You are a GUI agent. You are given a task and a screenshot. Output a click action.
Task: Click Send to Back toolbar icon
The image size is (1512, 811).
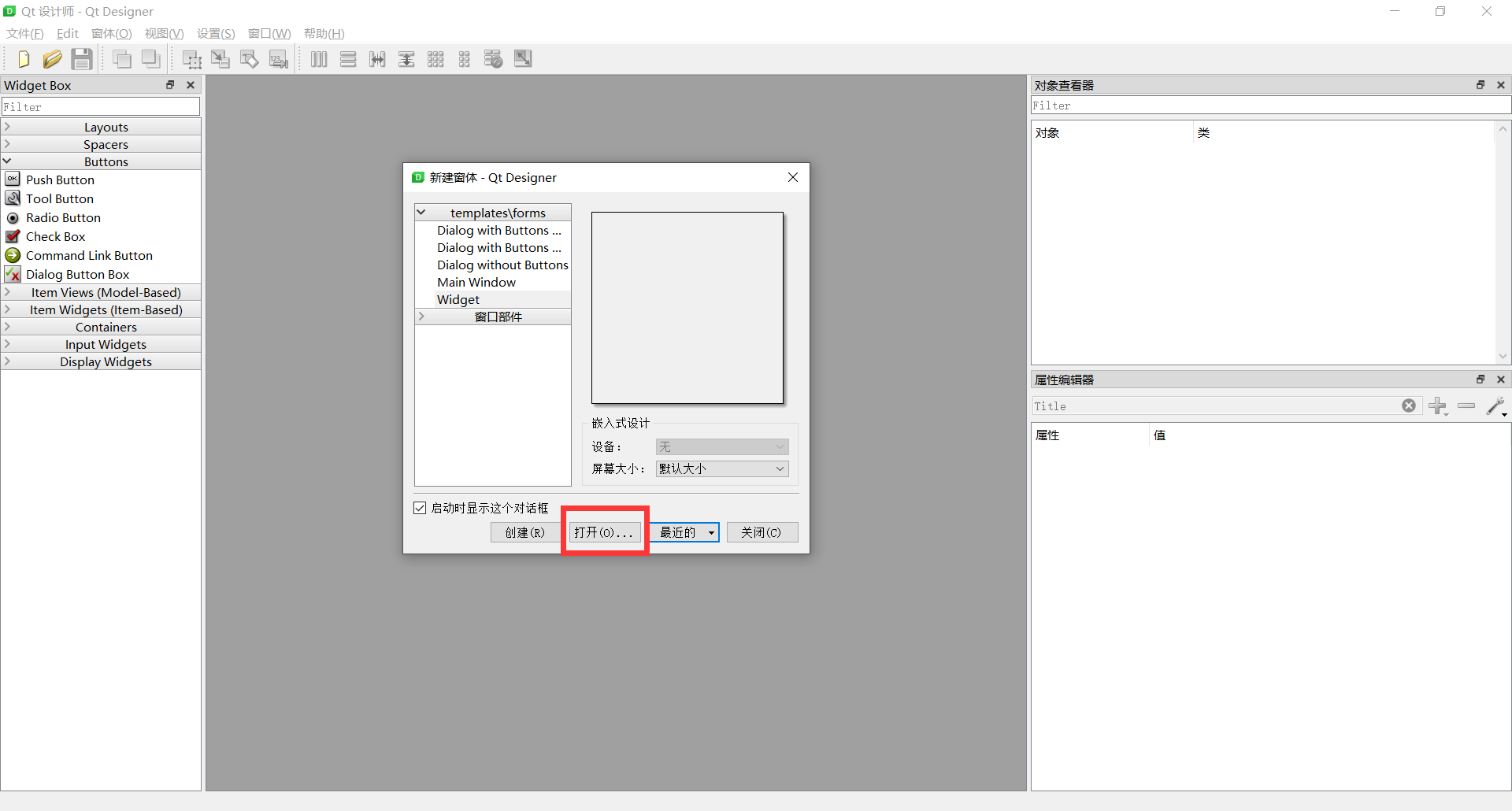[122, 59]
